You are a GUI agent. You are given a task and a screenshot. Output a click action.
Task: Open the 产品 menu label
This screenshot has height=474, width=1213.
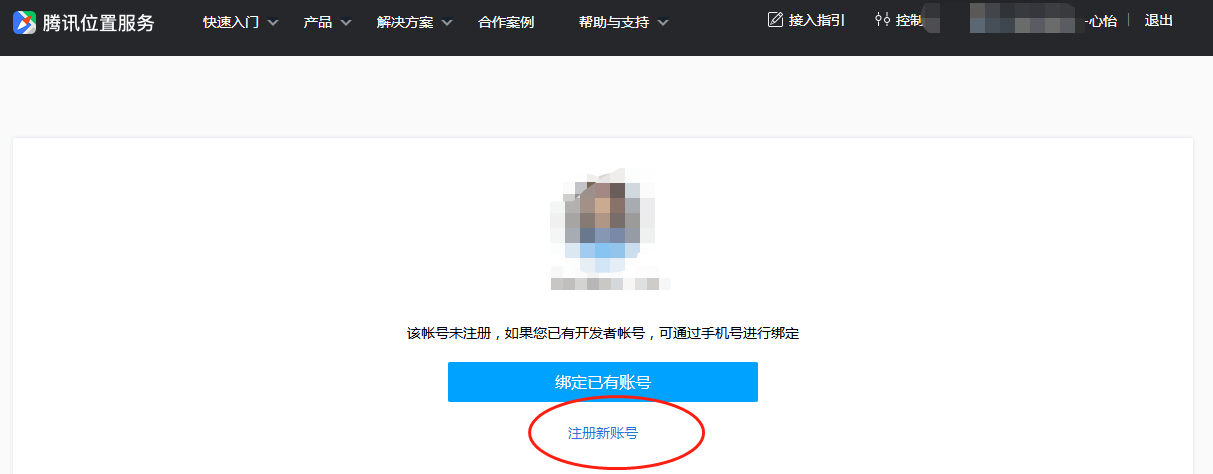click(x=318, y=22)
